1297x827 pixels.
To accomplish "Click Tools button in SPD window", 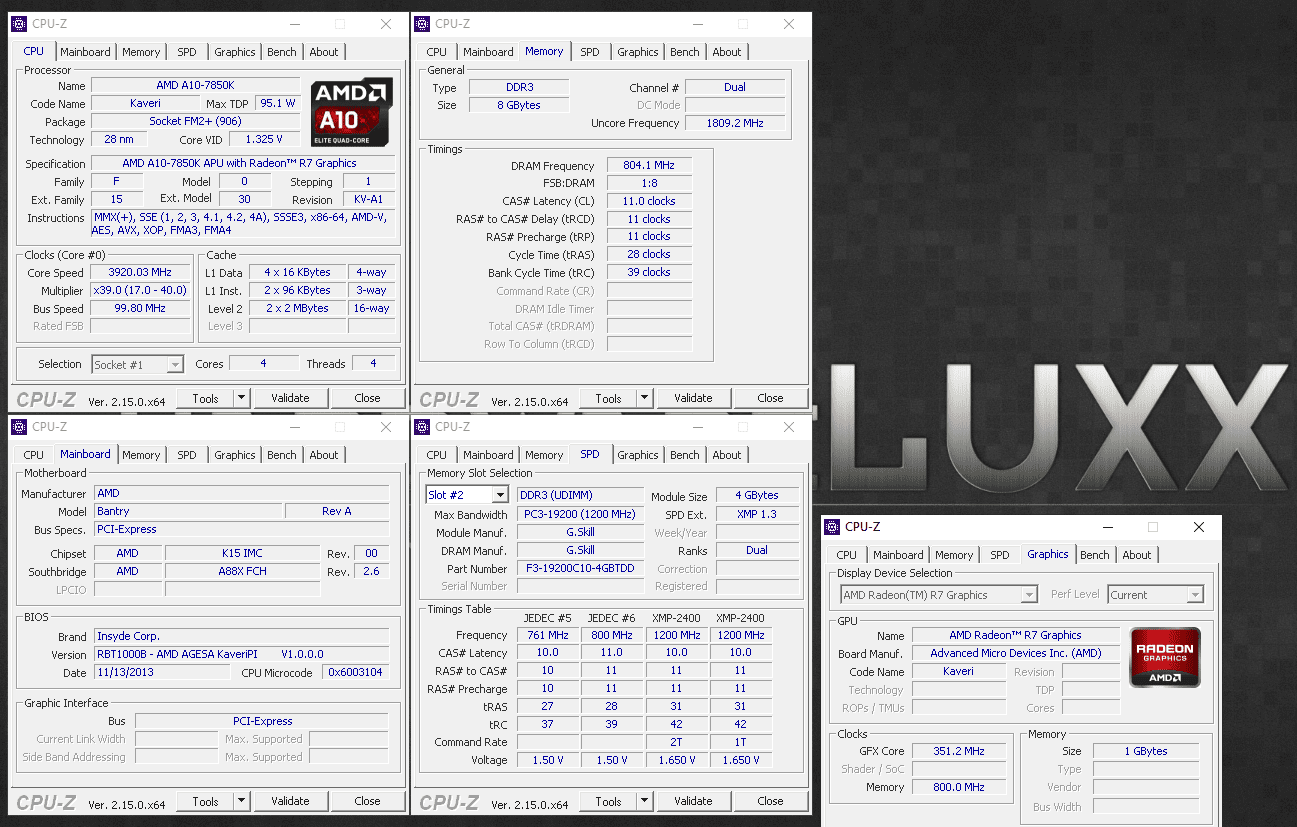I will click(x=608, y=801).
